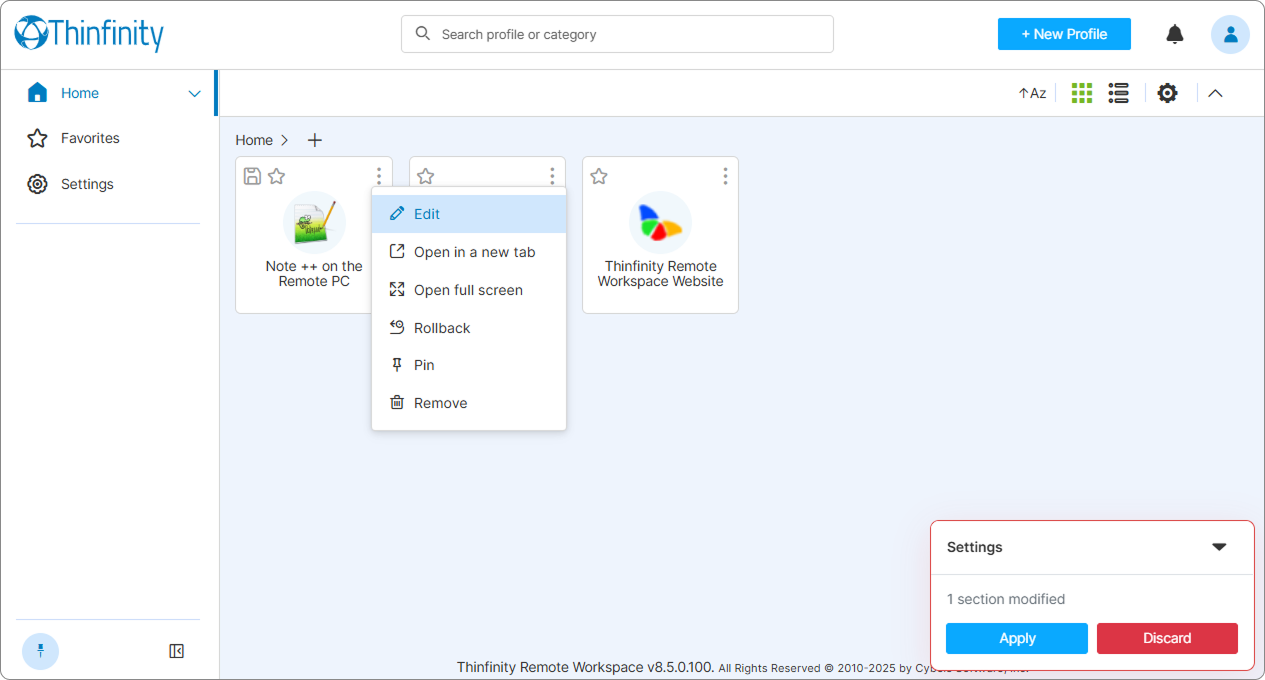This screenshot has width=1265, height=680.
Task: Switch to list view
Action: (1119, 93)
